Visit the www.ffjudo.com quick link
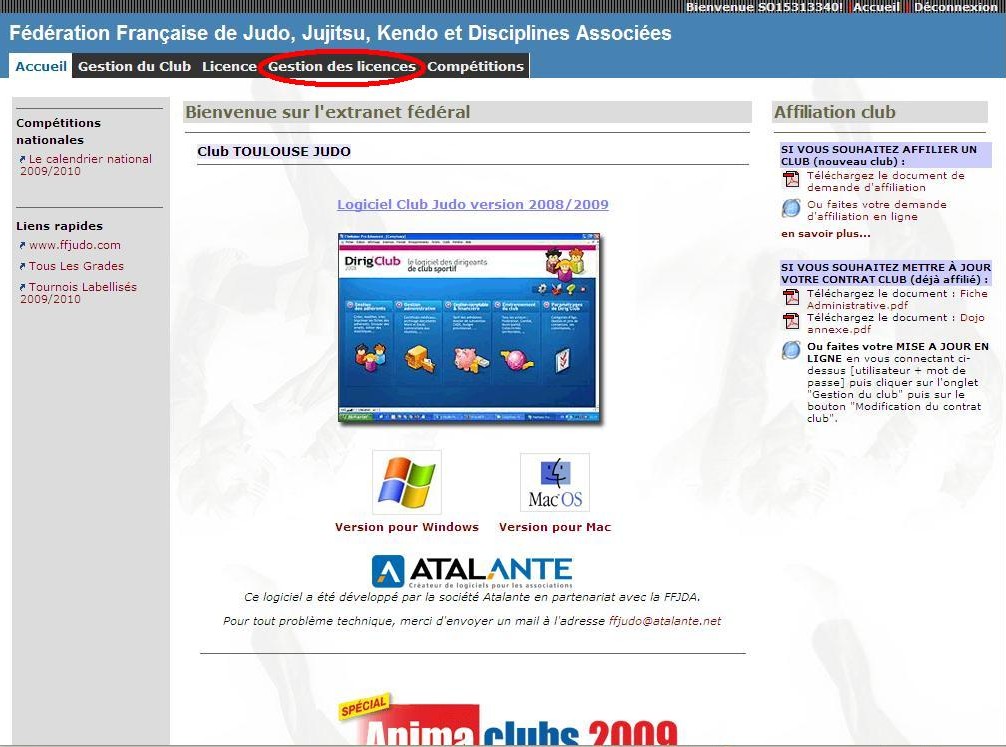Image resolution: width=1006 pixels, height=747 pixels. point(74,245)
